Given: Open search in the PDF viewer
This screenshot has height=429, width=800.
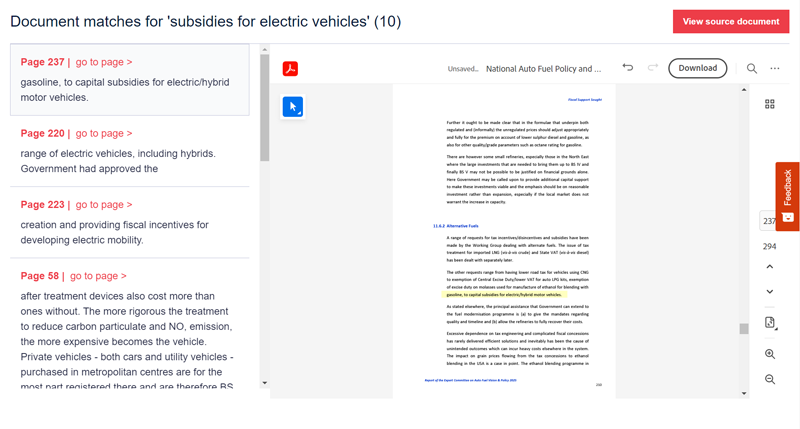Looking at the screenshot, I should pos(752,68).
